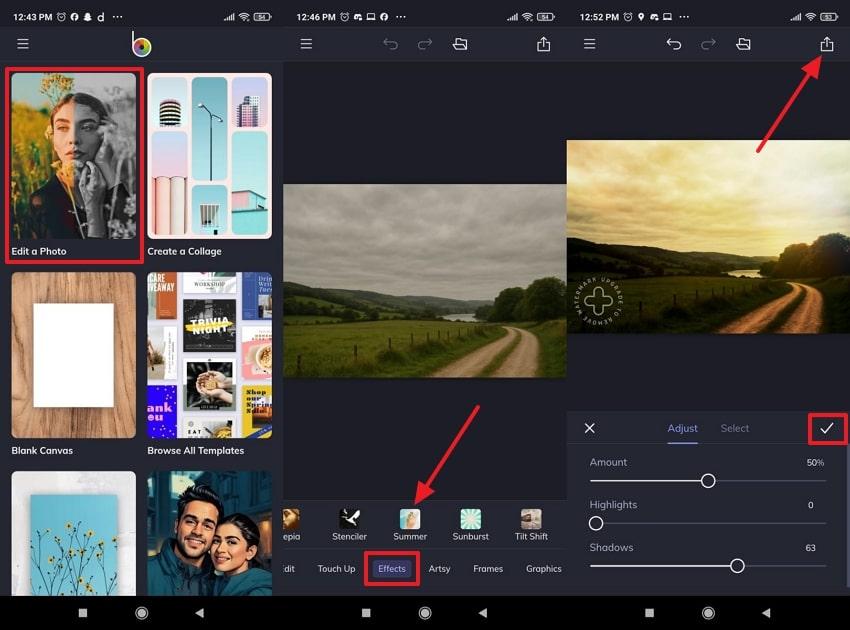Open image manager icon in middle screen
This screenshot has height=630, width=850.
(x=460, y=43)
